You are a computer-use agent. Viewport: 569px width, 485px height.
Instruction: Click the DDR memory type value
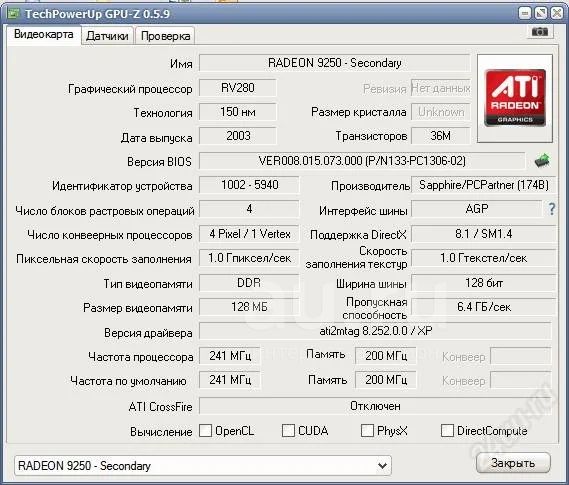249,283
